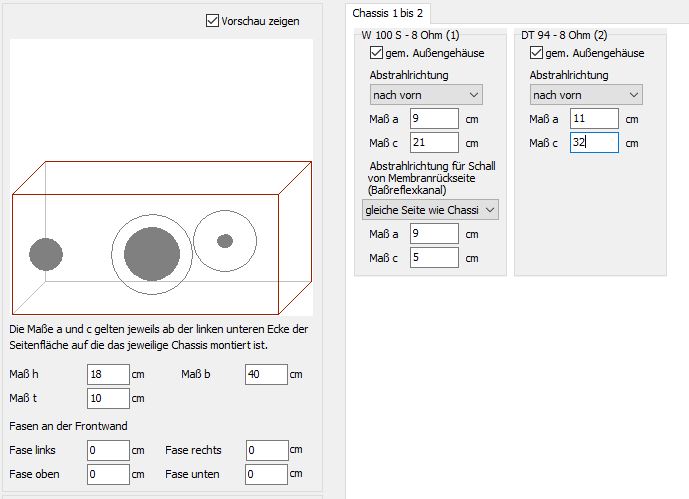
Task: Uncheck gem. Außengehäuse for DT 94
Action: click(536, 53)
